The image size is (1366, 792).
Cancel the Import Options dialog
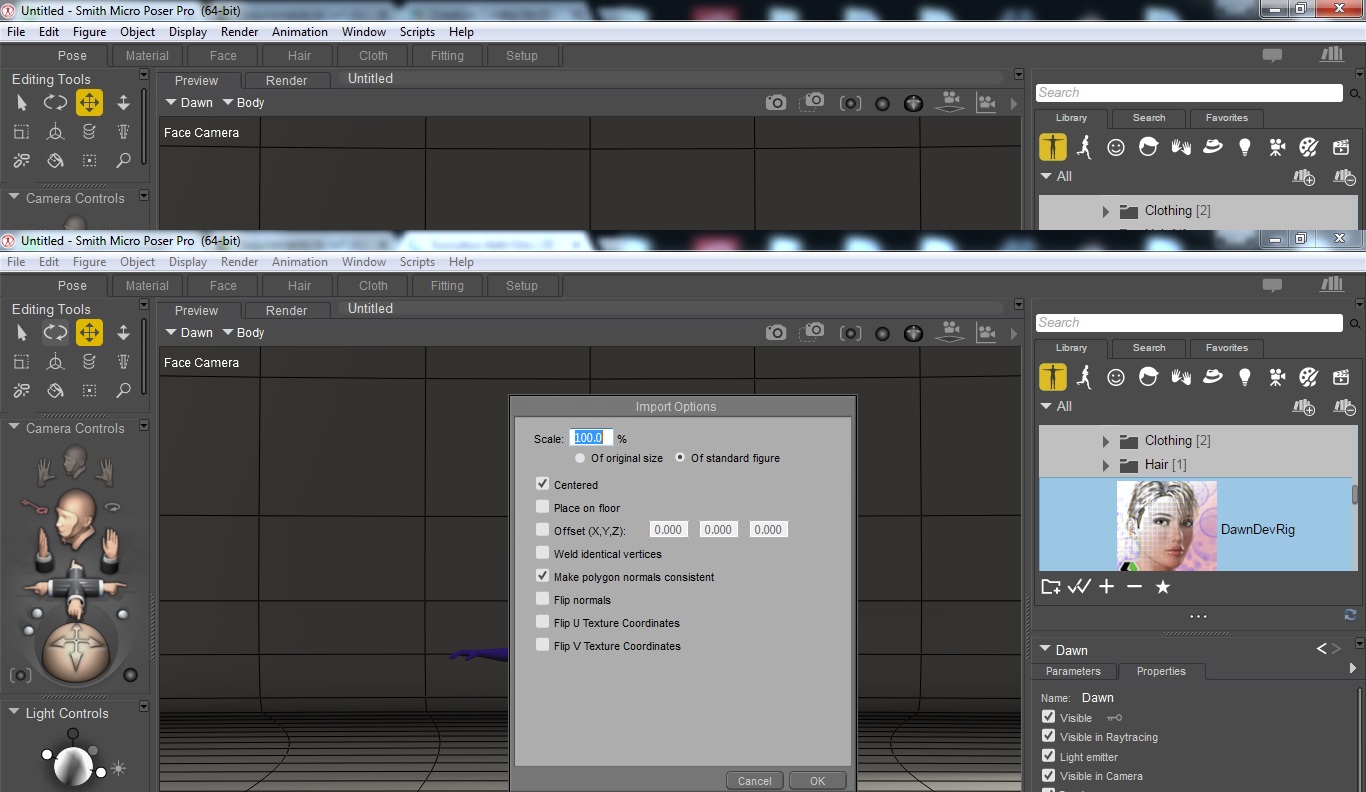tap(754, 781)
